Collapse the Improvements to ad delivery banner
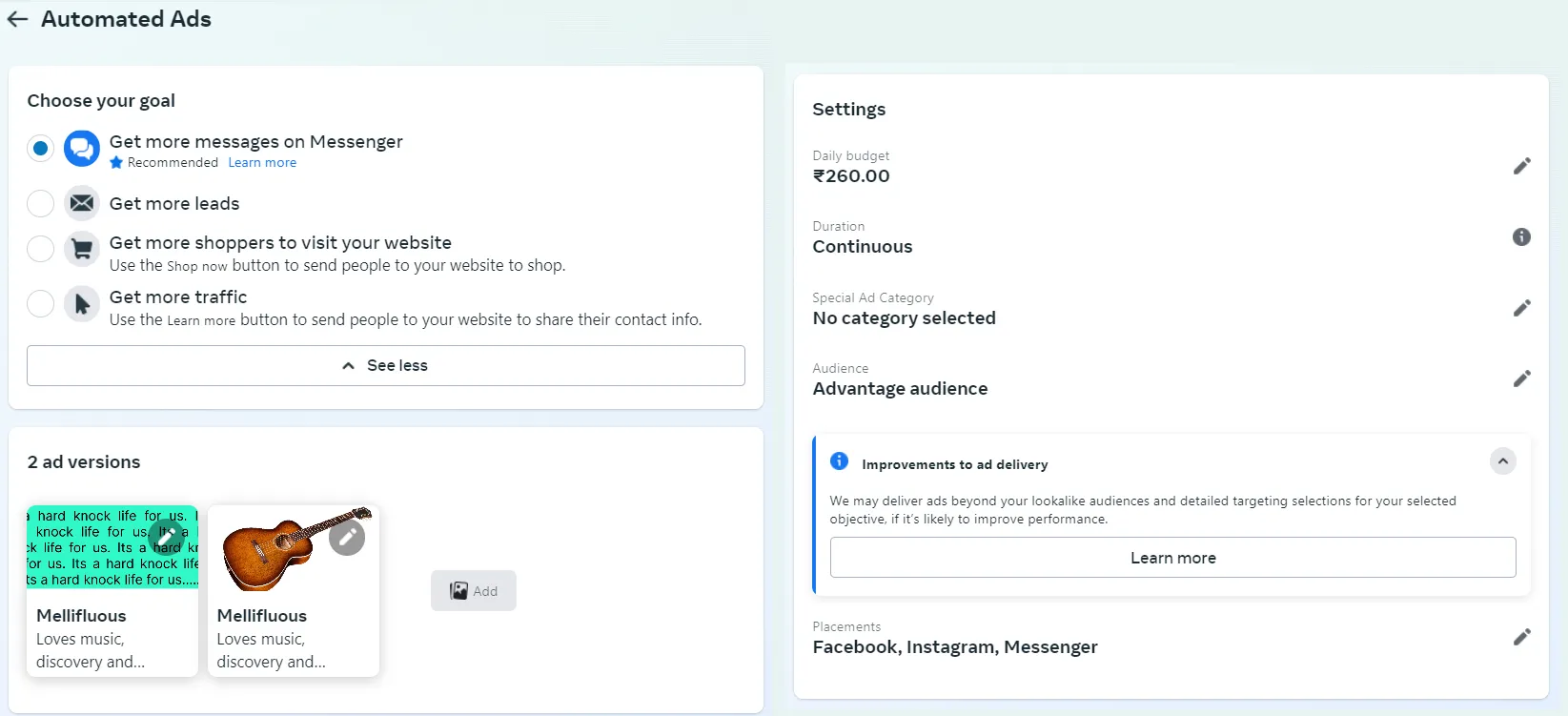 (1503, 461)
